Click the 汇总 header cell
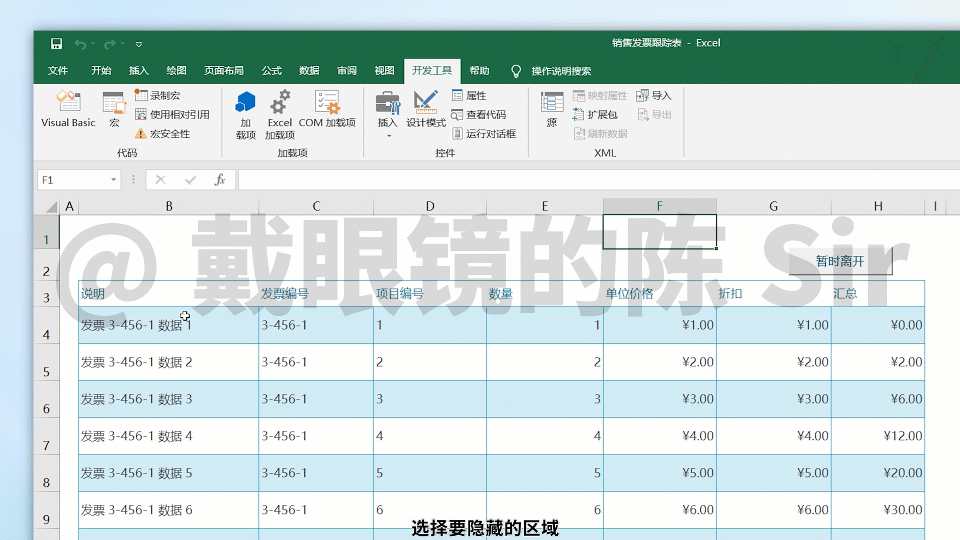Viewport: 960px width, 540px height. click(x=877, y=294)
